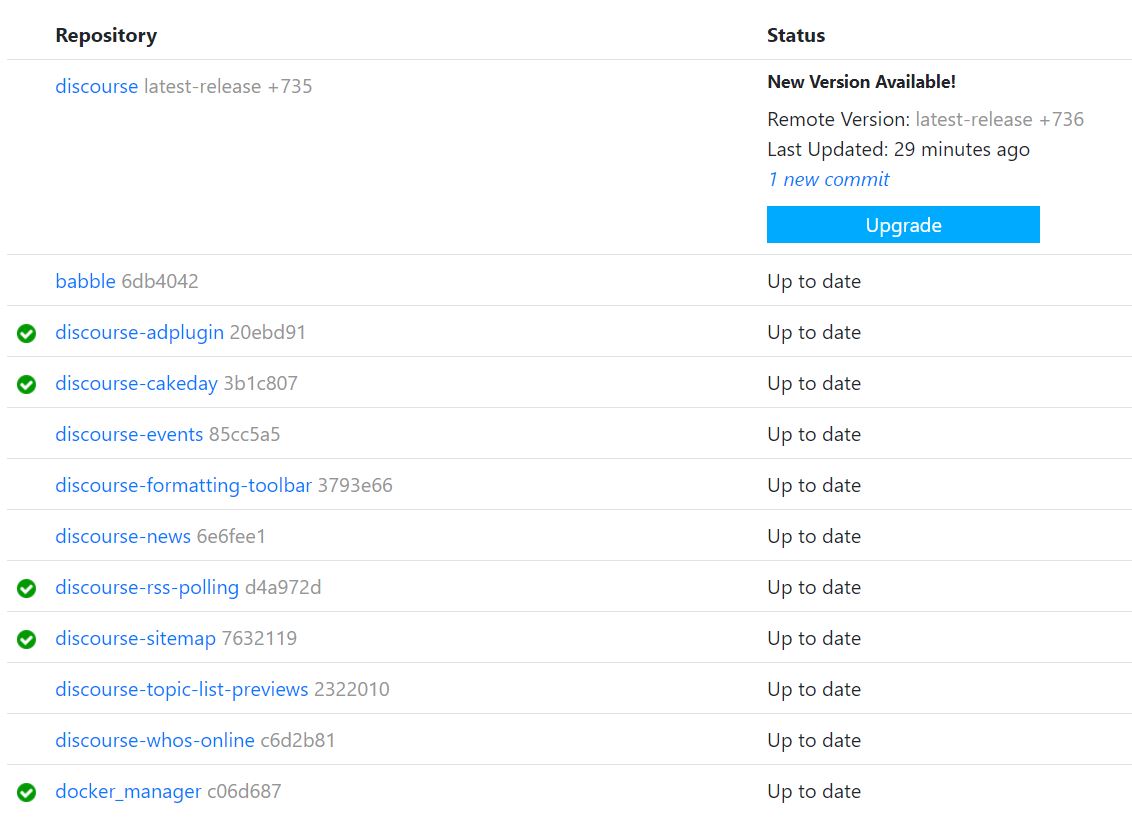
Task: Click 'Up to date' status for docker_manager
Action: (x=814, y=791)
